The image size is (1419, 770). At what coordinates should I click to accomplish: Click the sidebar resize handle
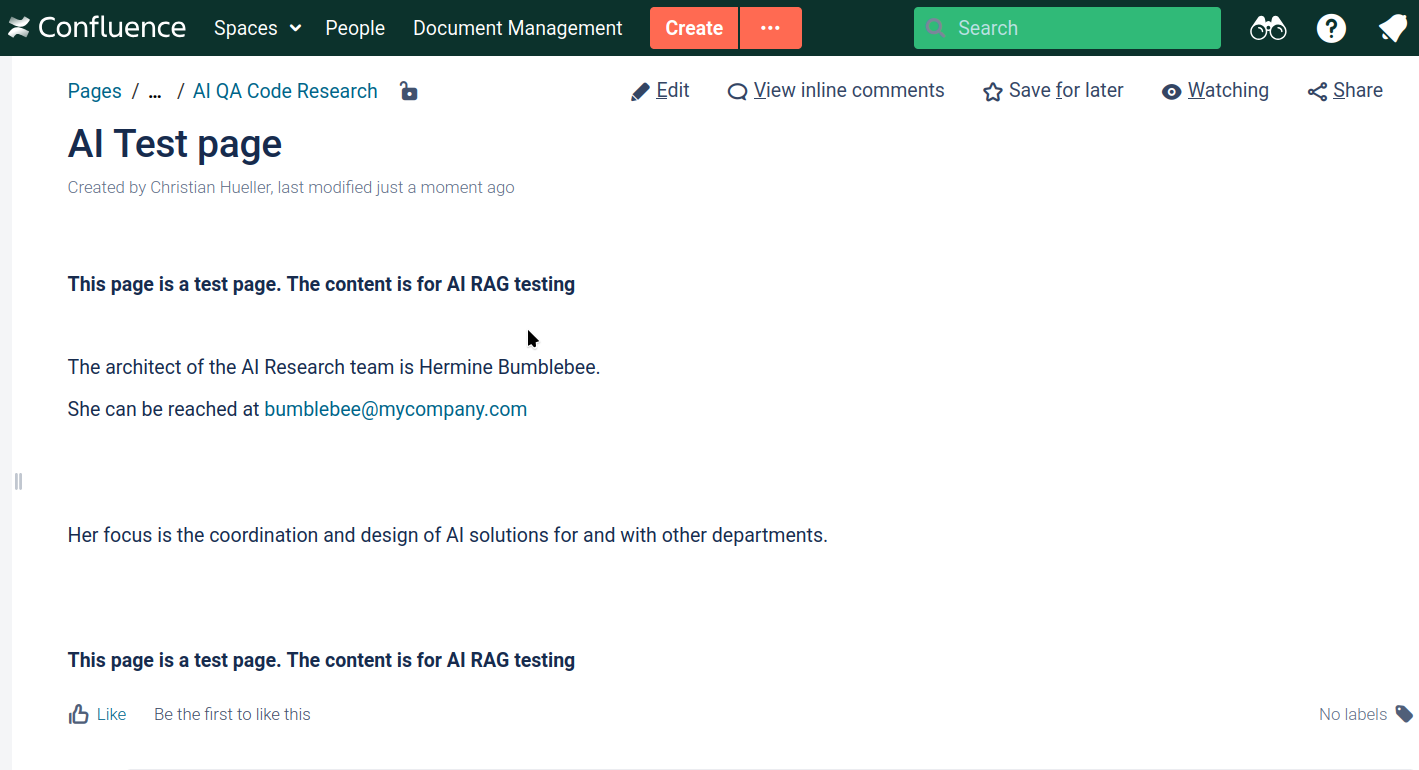[18, 482]
